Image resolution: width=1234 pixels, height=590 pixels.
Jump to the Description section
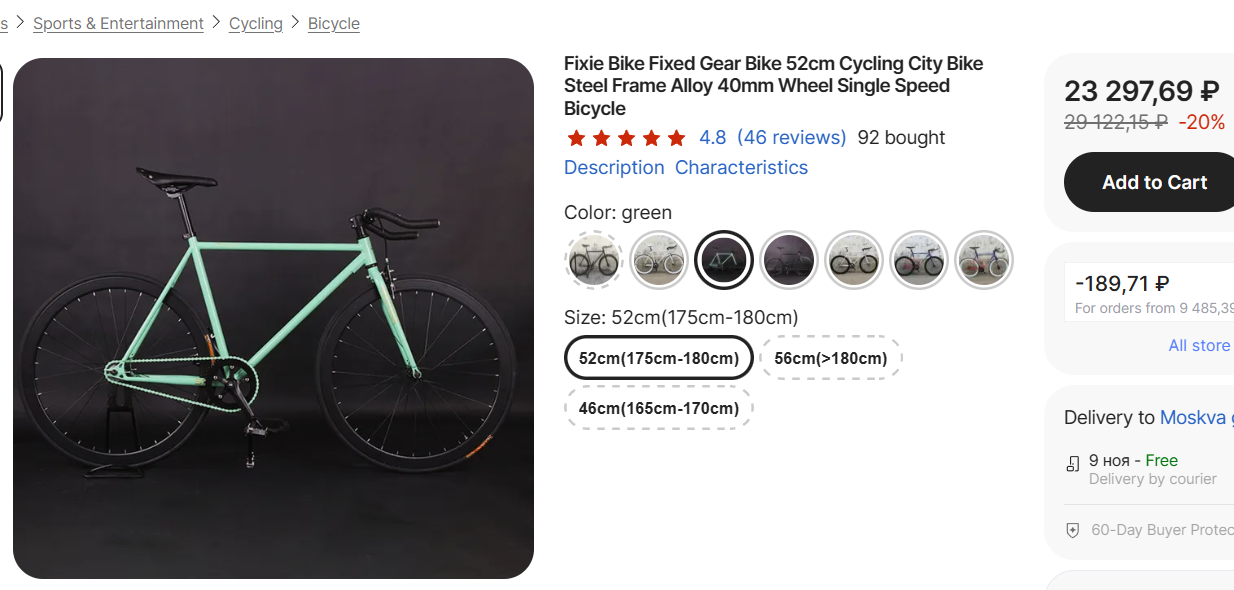(x=614, y=168)
